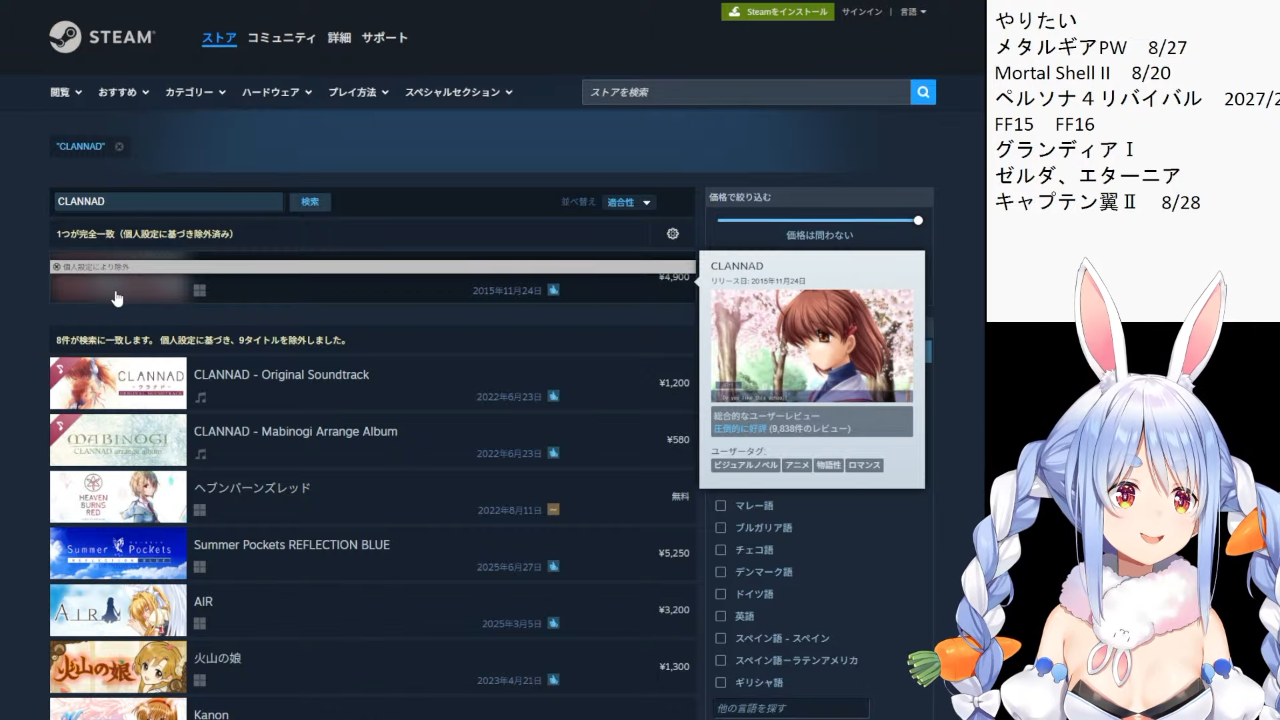This screenshot has height=720, width=1280.
Task: Open the スペシャルセクション dropdown
Action: tap(459, 92)
